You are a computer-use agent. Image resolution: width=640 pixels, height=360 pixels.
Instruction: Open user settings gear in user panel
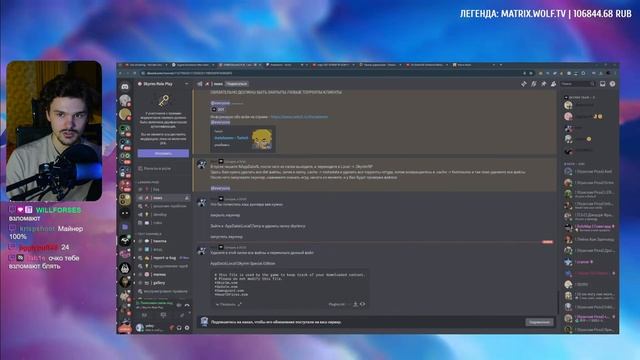[187, 328]
